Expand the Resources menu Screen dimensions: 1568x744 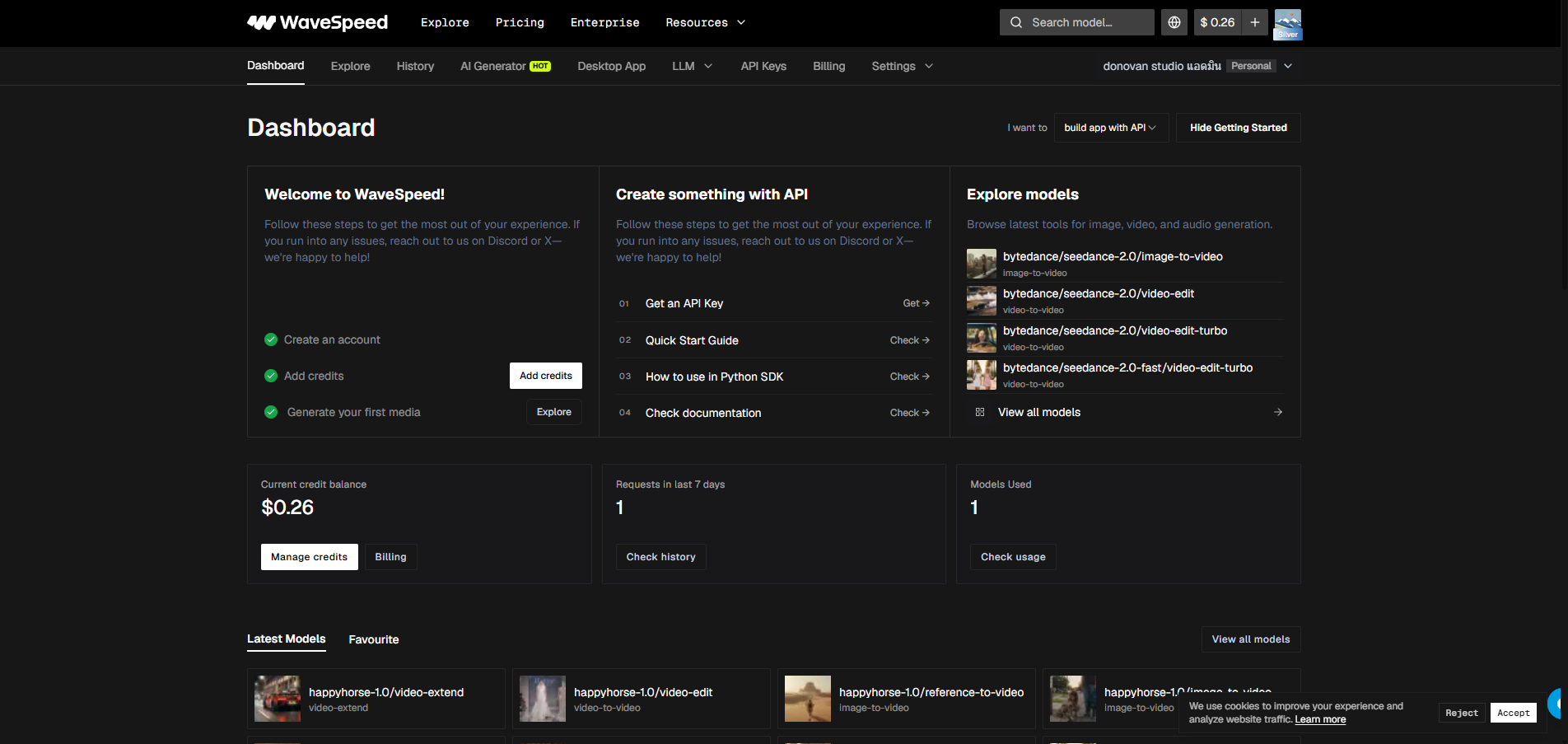click(706, 22)
